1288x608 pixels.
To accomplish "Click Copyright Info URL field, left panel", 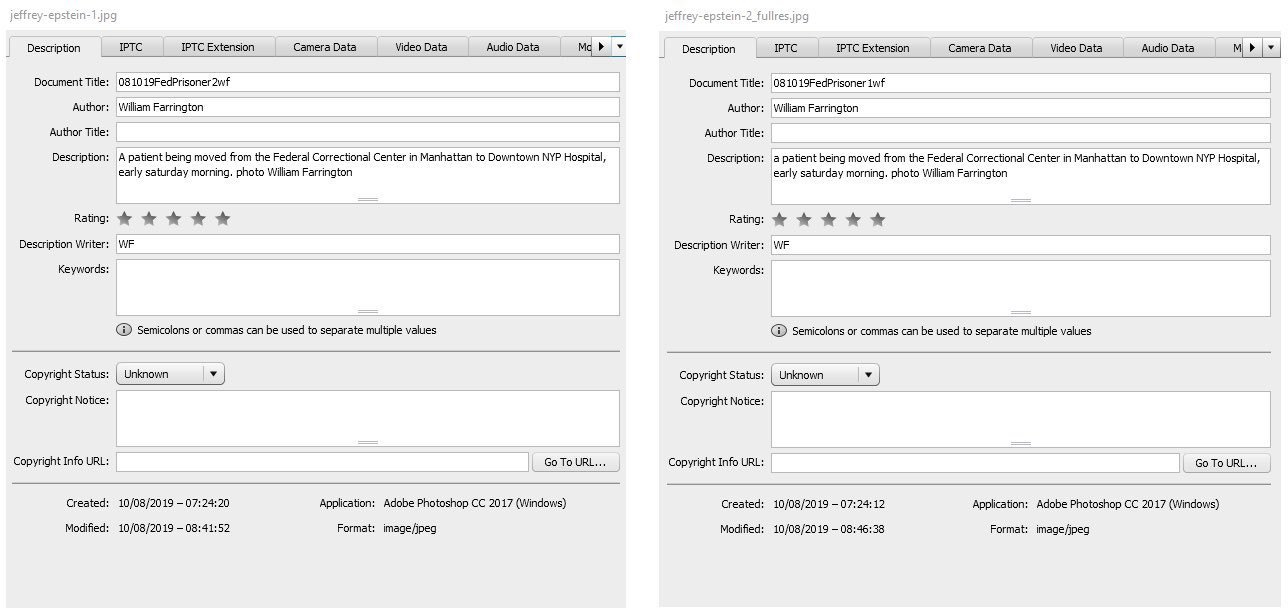I will click(322, 462).
